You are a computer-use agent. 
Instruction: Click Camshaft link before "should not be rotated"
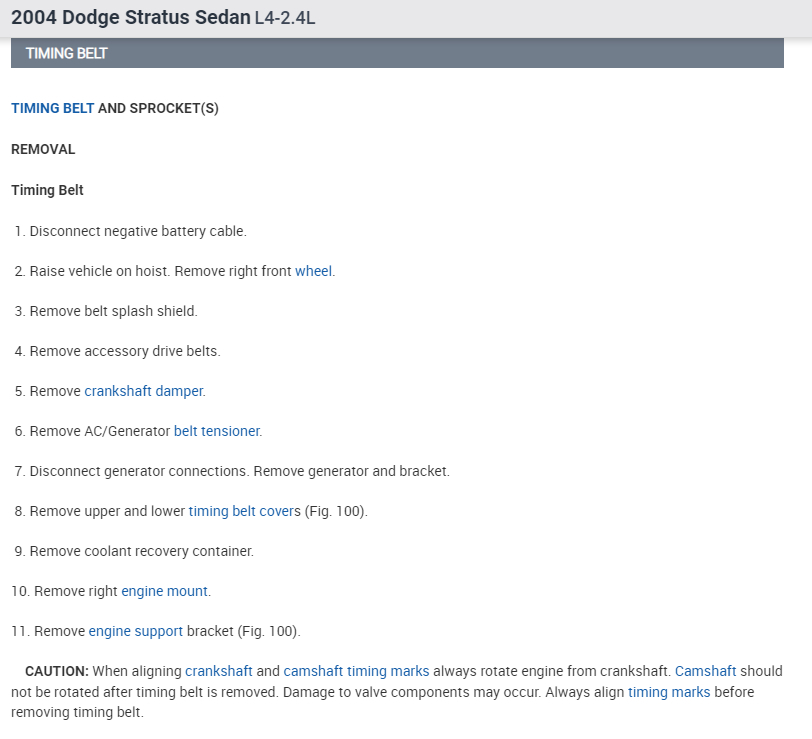click(x=705, y=671)
